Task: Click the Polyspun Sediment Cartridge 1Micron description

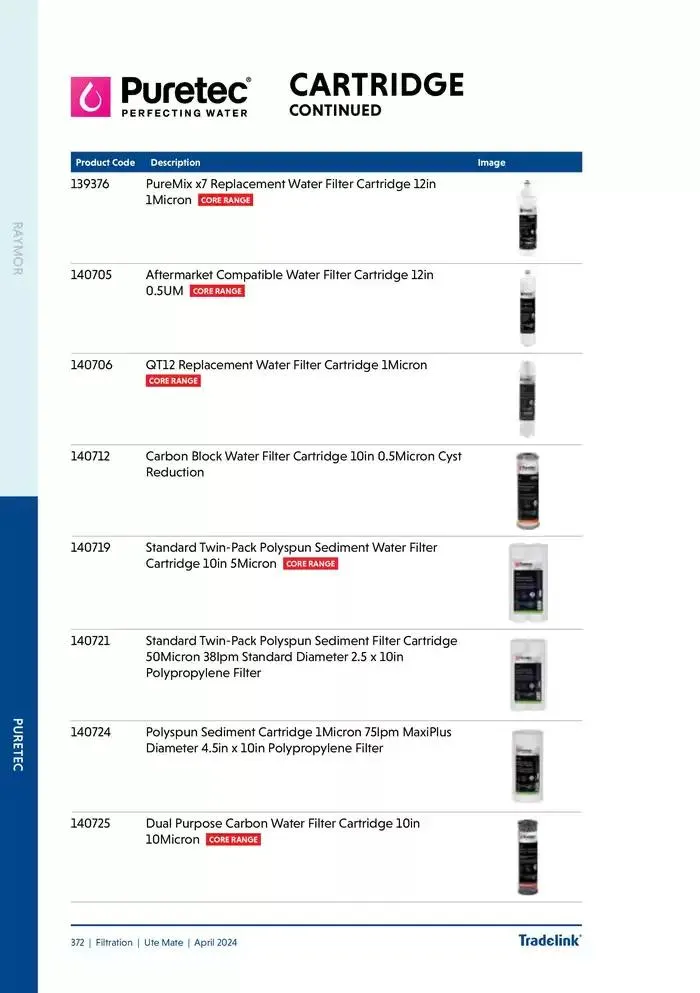Action: [x=298, y=740]
